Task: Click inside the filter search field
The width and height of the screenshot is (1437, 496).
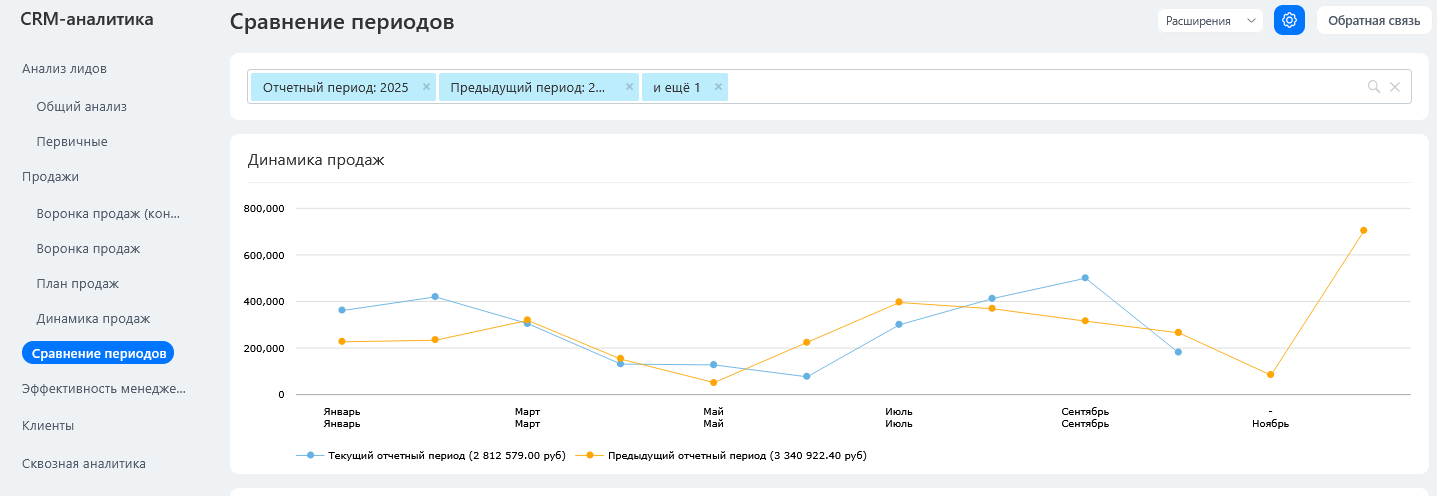Action: coord(1040,87)
